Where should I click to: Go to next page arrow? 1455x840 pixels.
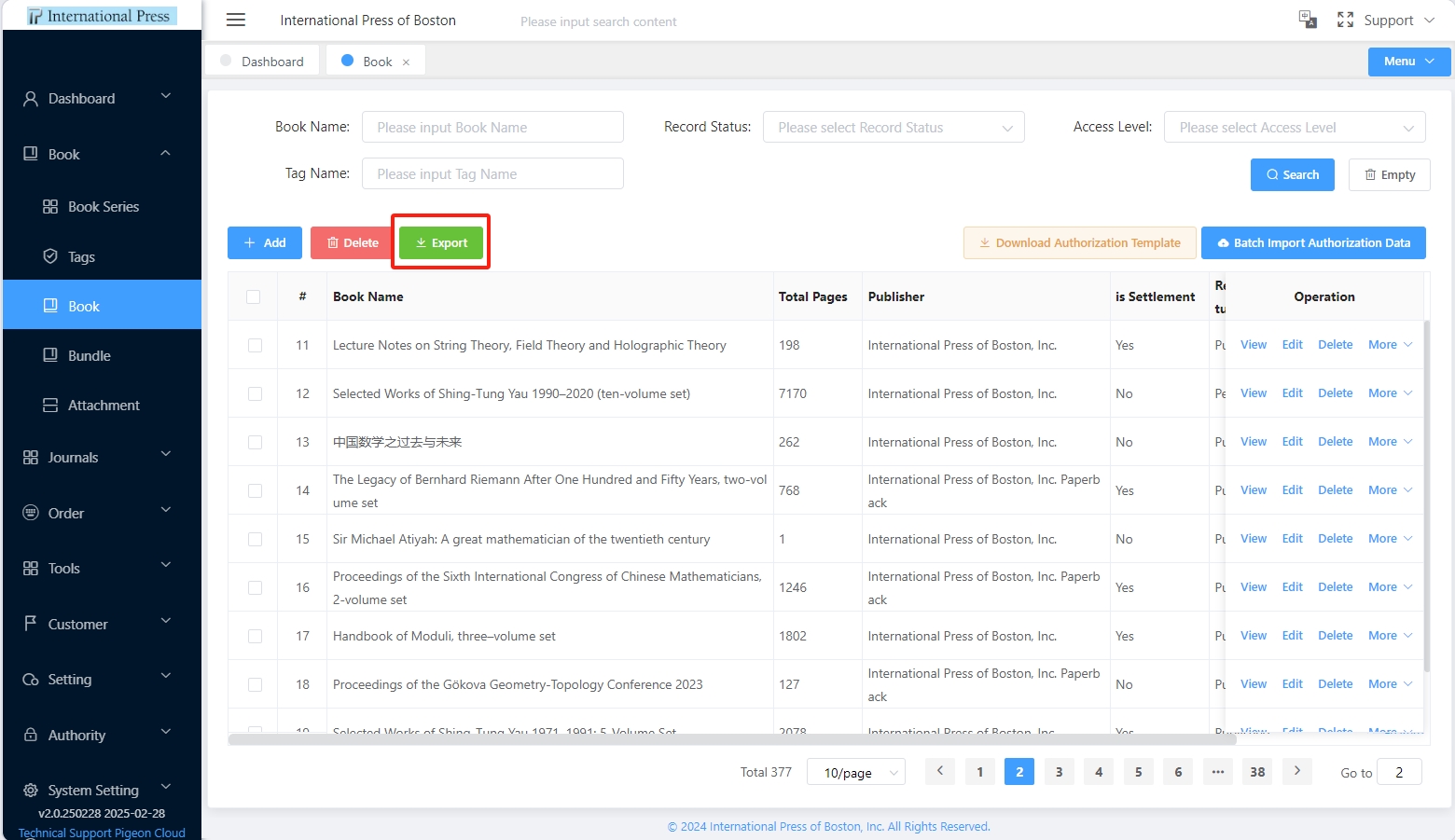click(x=1296, y=771)
